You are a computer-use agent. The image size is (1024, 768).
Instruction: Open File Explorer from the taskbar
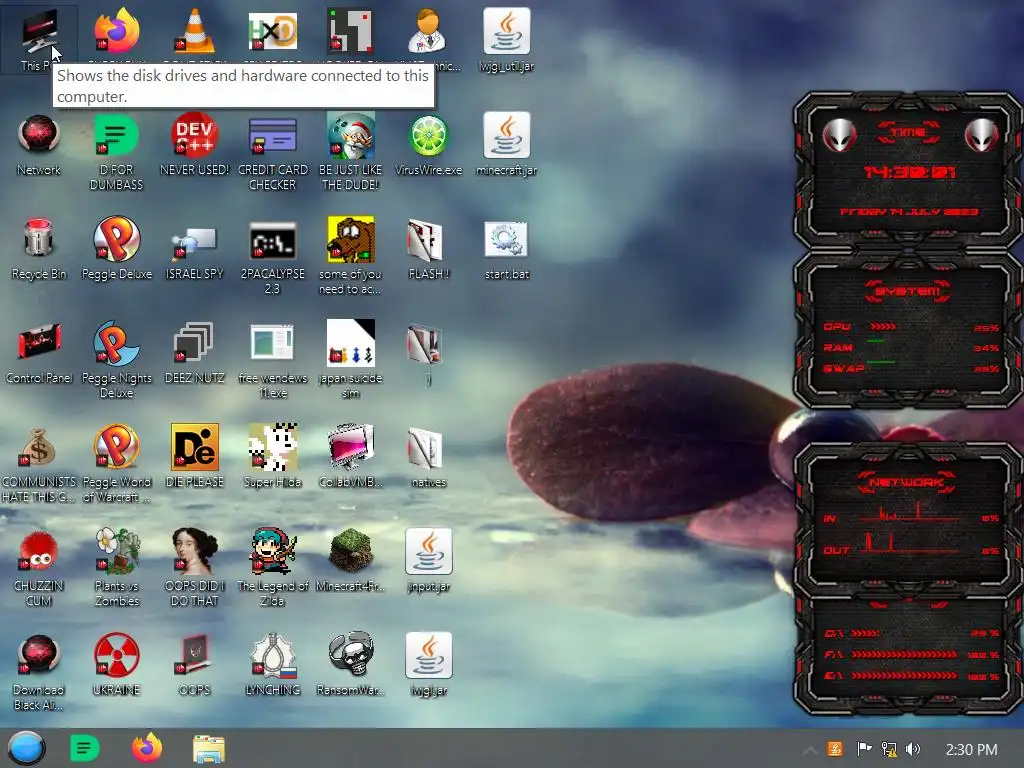point(209,749)
